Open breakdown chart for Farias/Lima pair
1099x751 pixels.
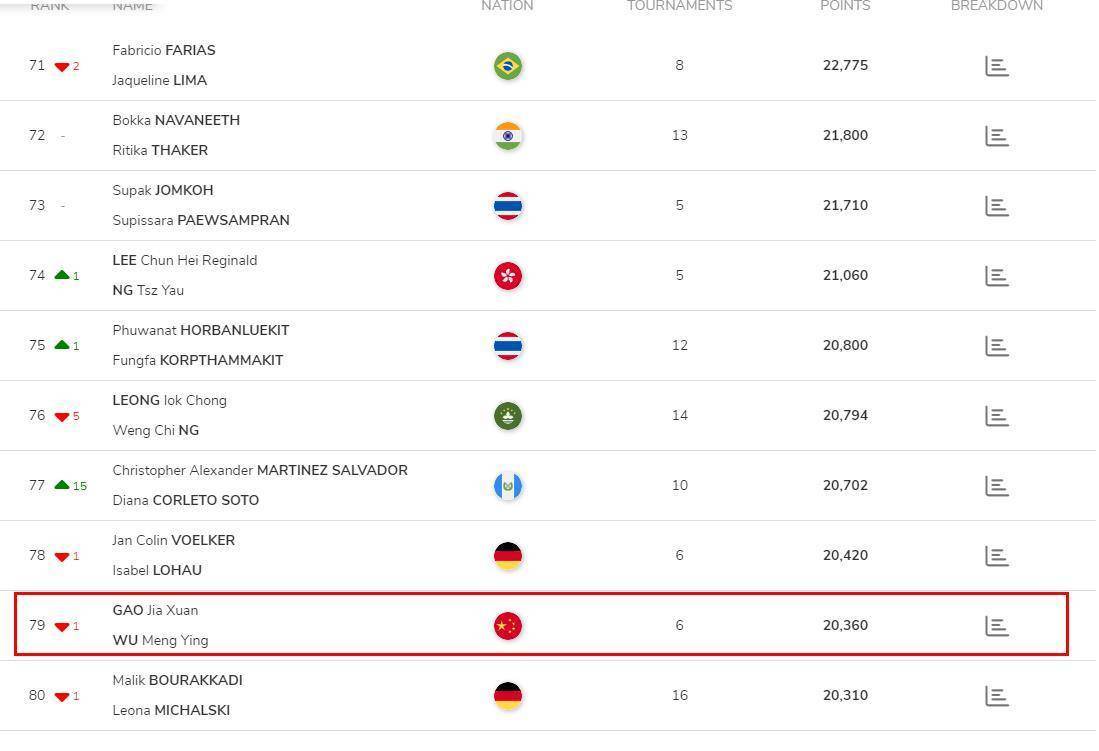click(997, 66)
